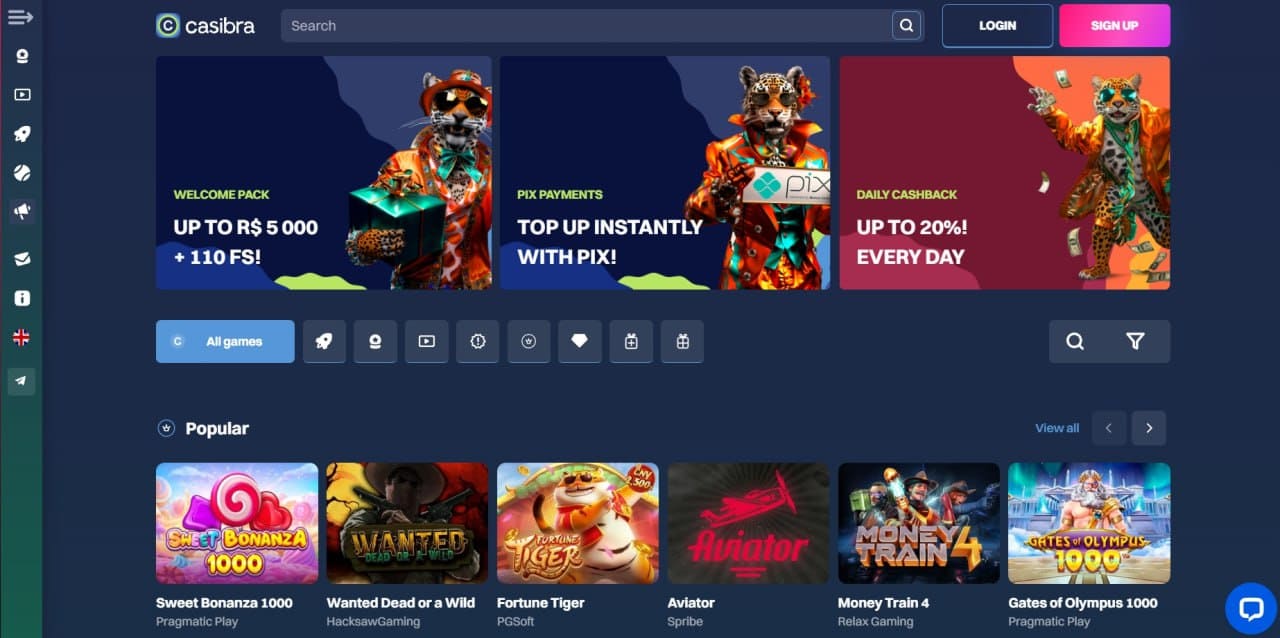Viewport: 1280px width, 638px height.
Task: Filter games by gift box category icon
Action: (x=682, y=341)
